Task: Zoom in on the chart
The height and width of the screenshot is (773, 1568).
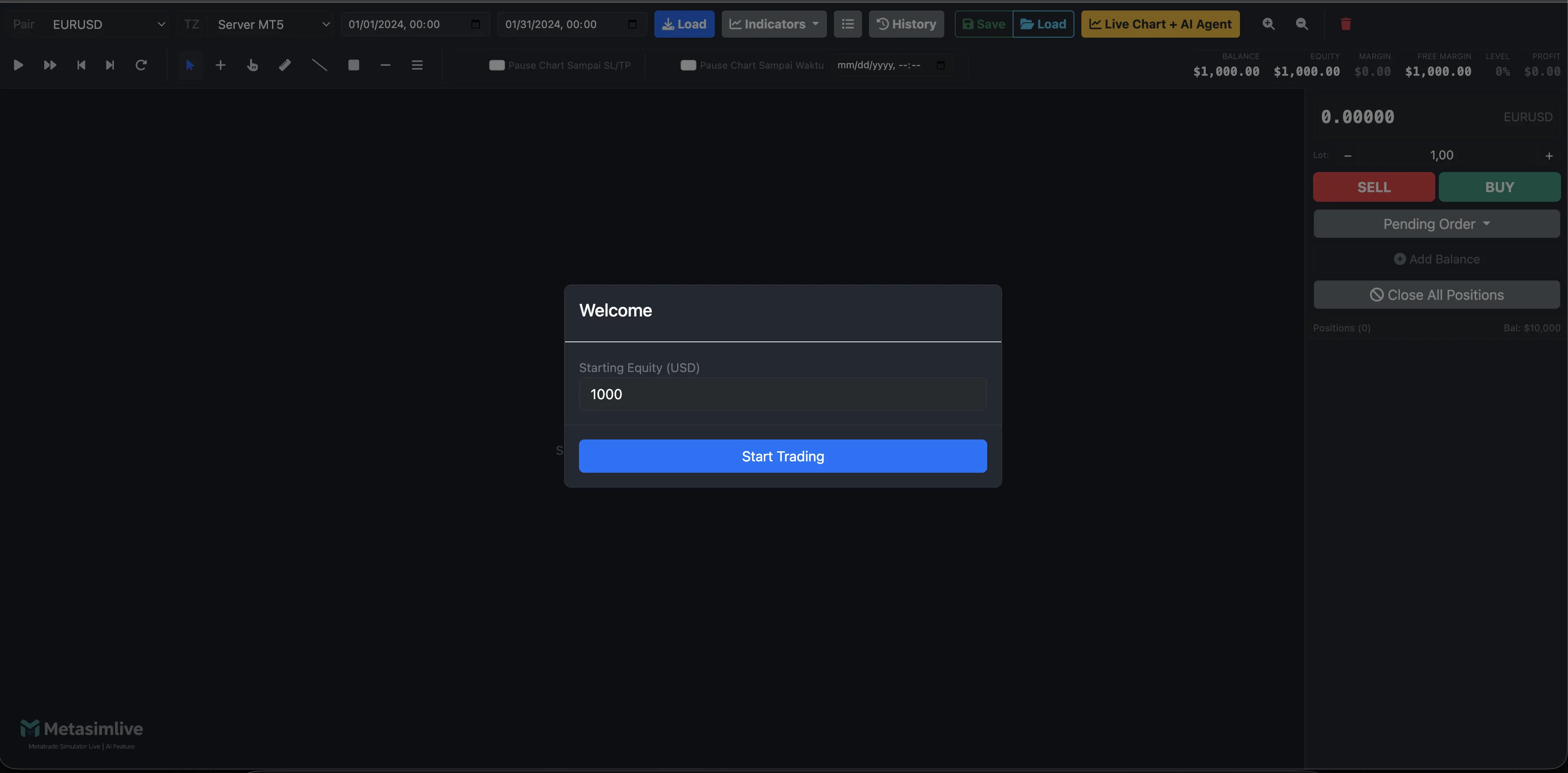Action: pos(1268,24)
